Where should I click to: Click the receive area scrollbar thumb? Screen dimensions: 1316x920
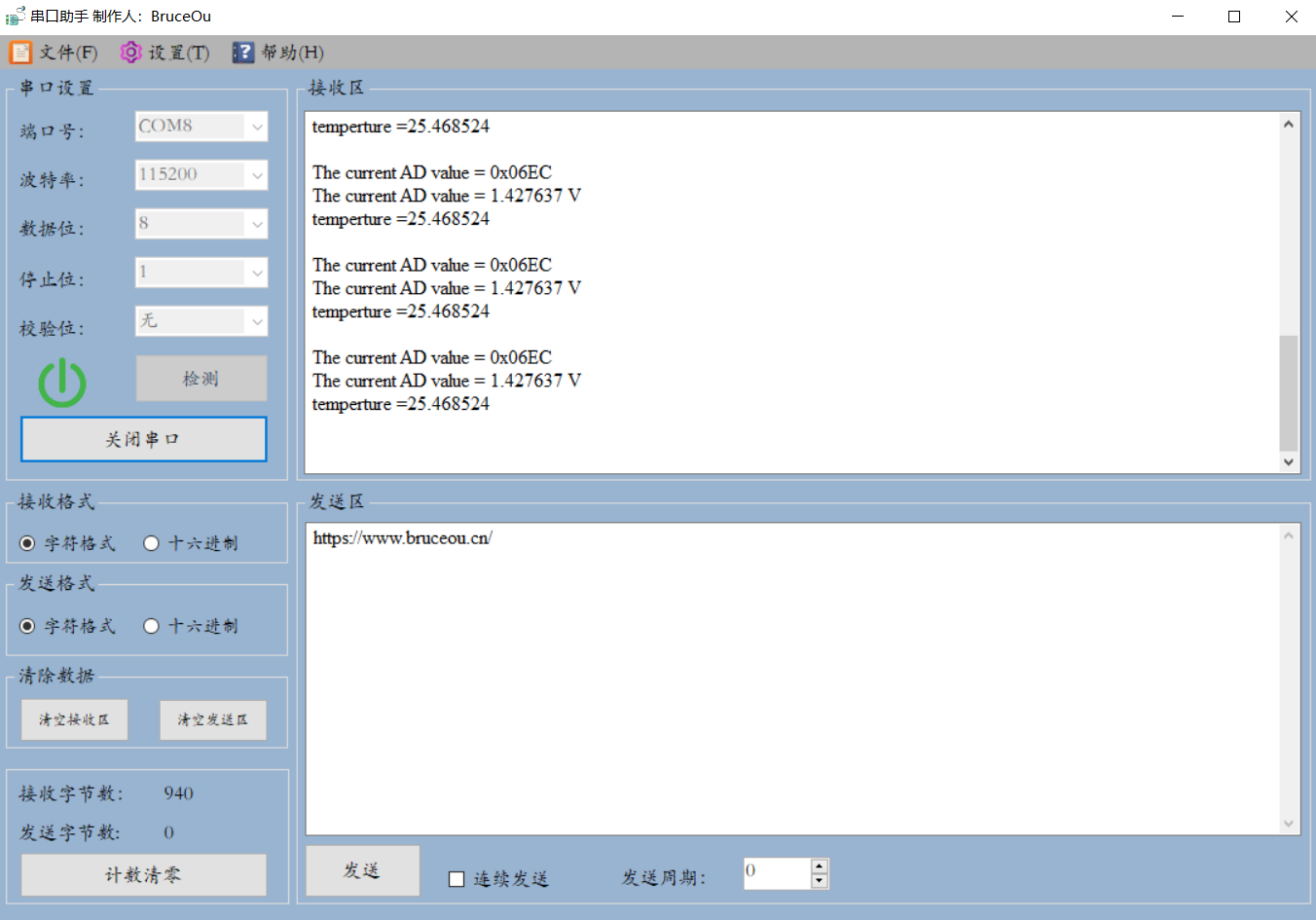1289,393
